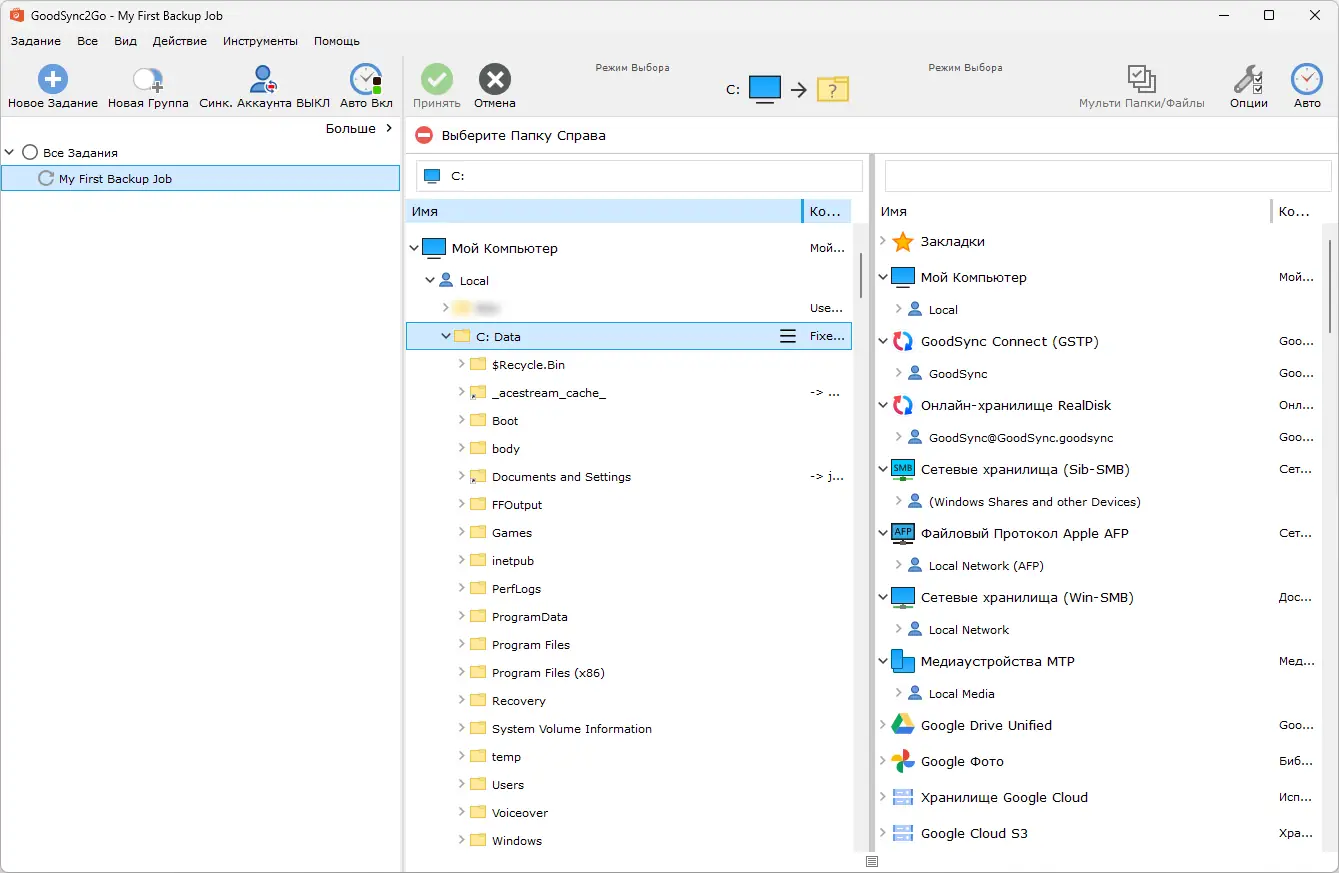Click the sync icon beside My First Backup Job
The width and height of the screenshot is (1339, 873).
coord(46,179)
